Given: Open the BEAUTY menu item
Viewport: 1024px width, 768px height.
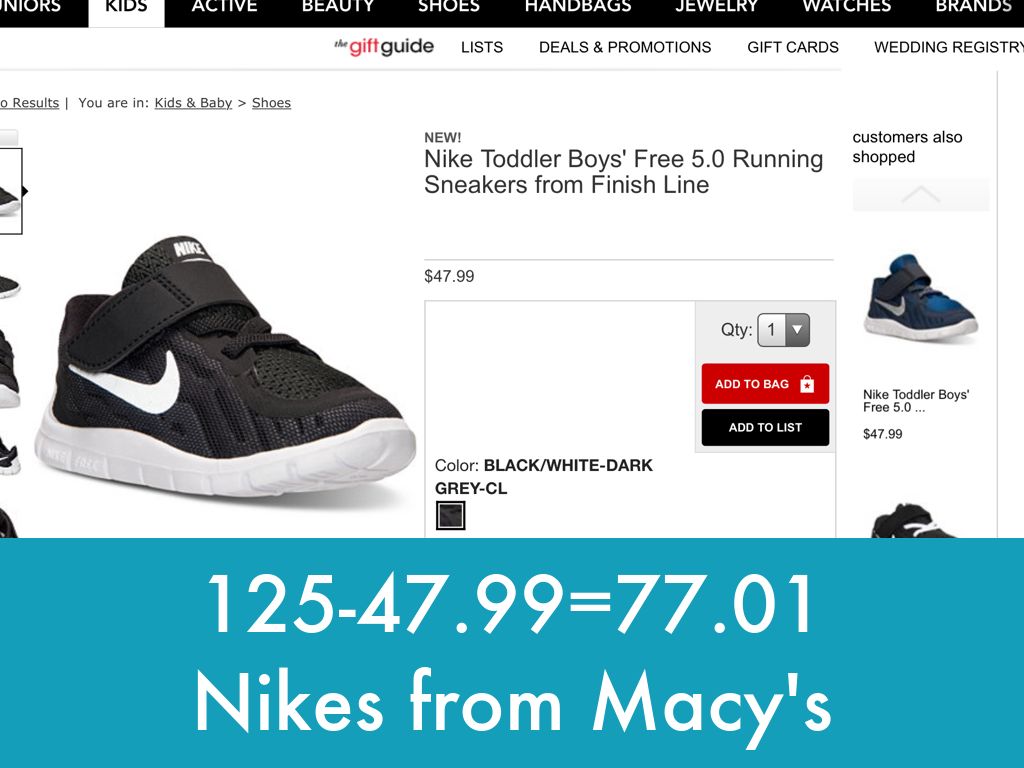Looking at the screenshot, I should pyautogui.click(x=338, y=7).
